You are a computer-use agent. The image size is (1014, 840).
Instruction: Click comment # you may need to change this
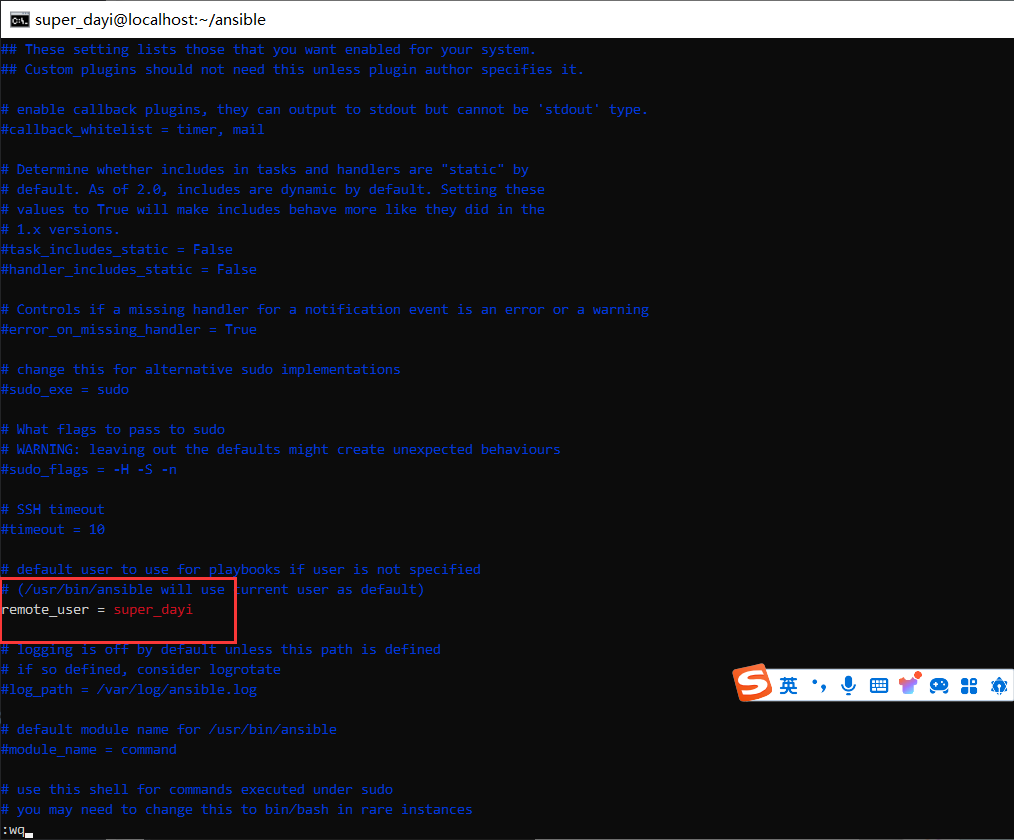click(x=237, y=810)
